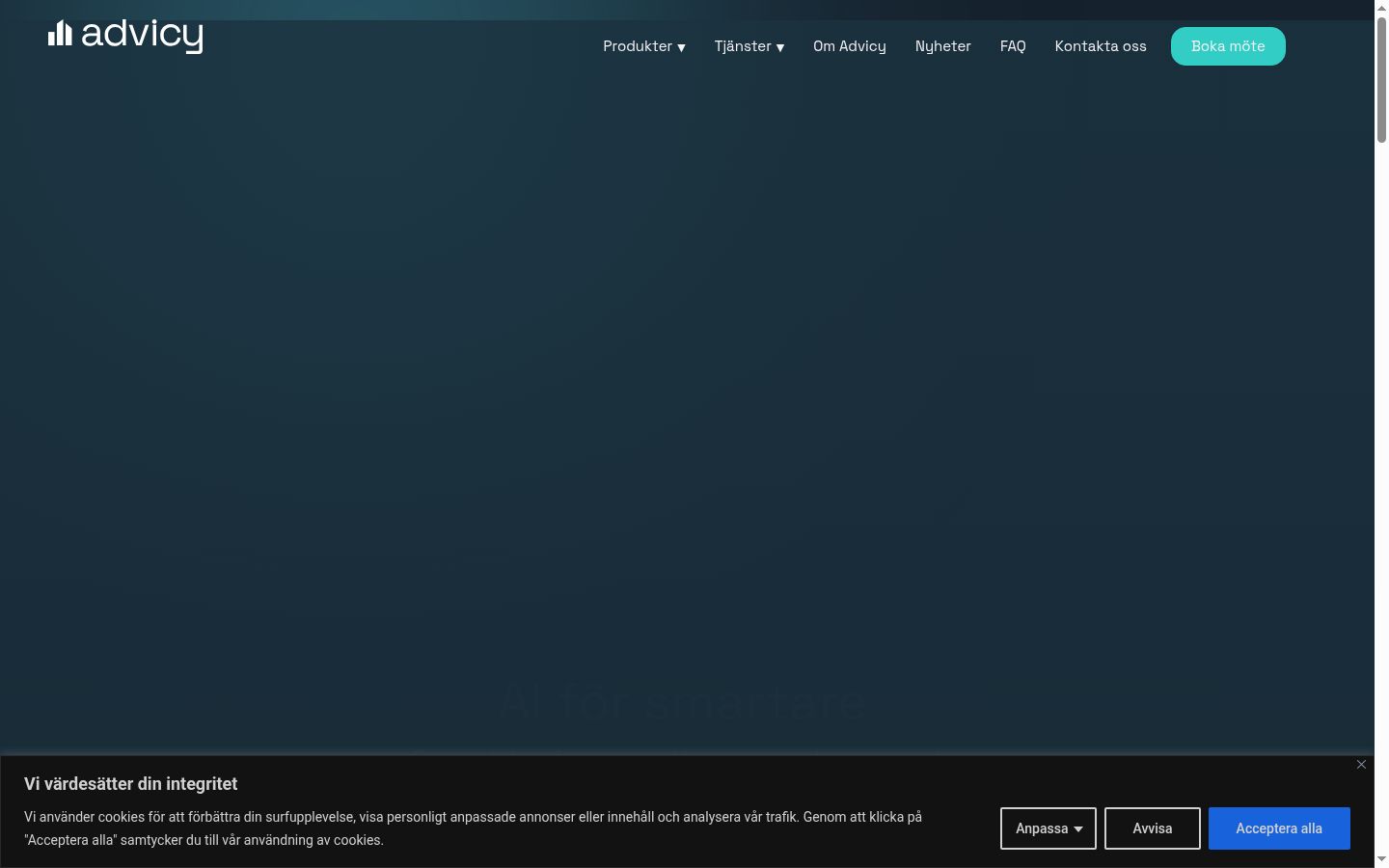Navigate to Kontakta oss
This screenshot has height=868, width=1389.
[x=1101, y=46]
